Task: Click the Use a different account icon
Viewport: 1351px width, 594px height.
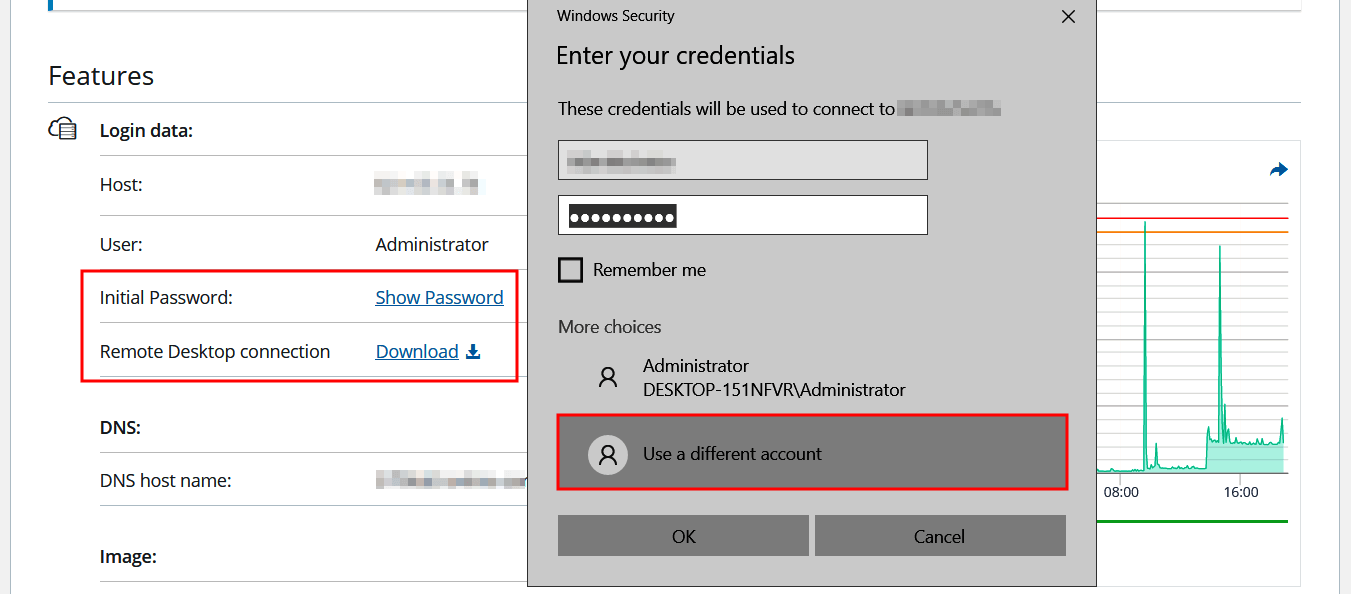Action: (607, 453)
